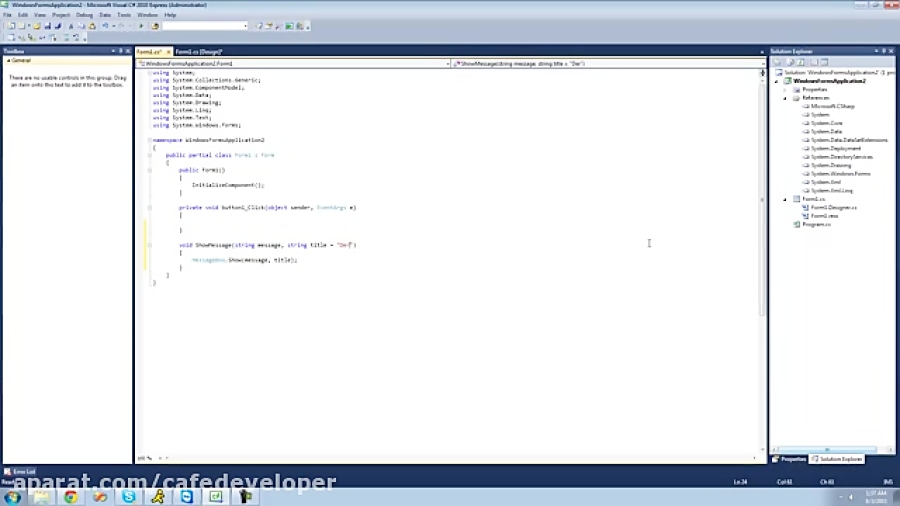Collapse the ShowMessage method outline
The width and height of the screenshot is (900, 506).
coord(150,245)
